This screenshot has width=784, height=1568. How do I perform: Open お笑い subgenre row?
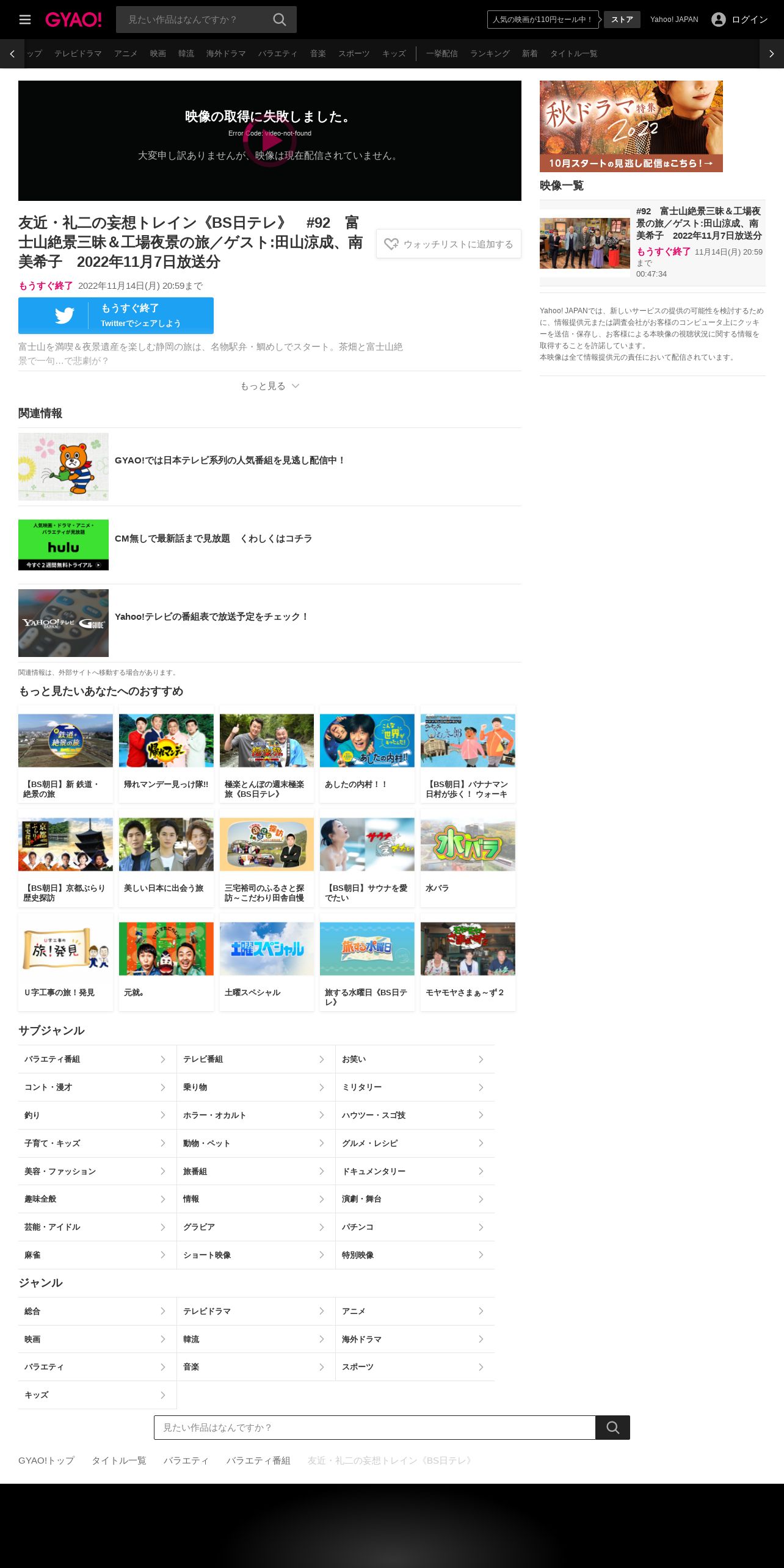pyautogui.click(x=415, y=1059)
